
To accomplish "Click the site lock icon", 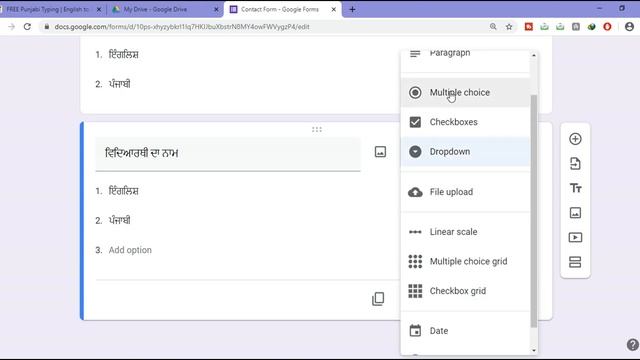I will coord(47,27).
